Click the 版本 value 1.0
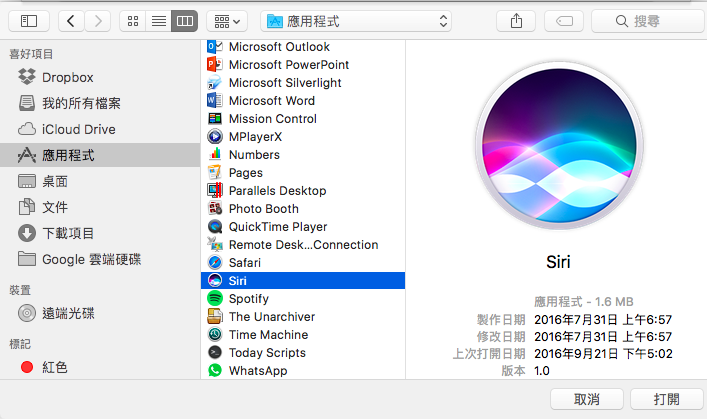The image size is (707, 419). (542, 371)
